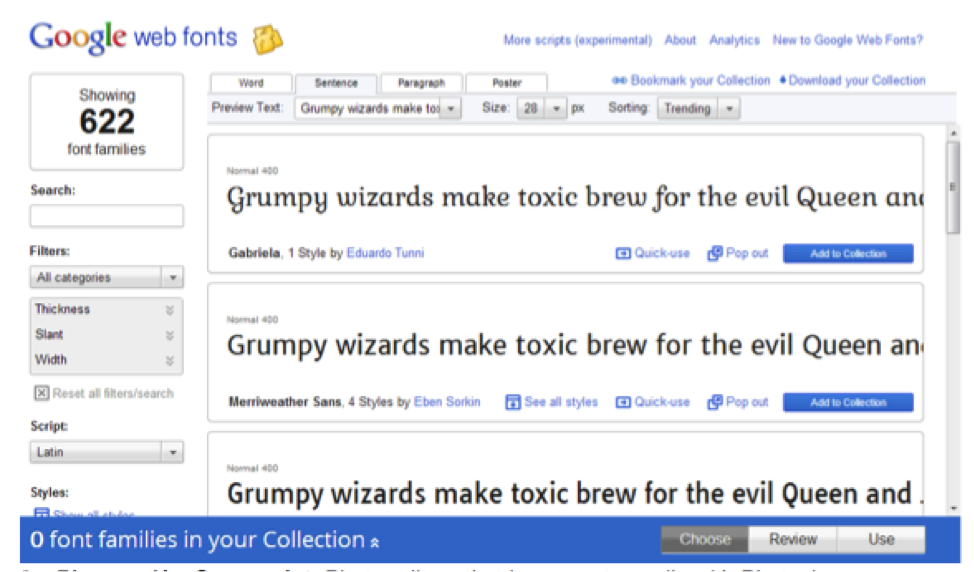Screen dimensions: 974x572
Task: Click See all styles icon for Merriweather Sans
Action: coord(512,402)
